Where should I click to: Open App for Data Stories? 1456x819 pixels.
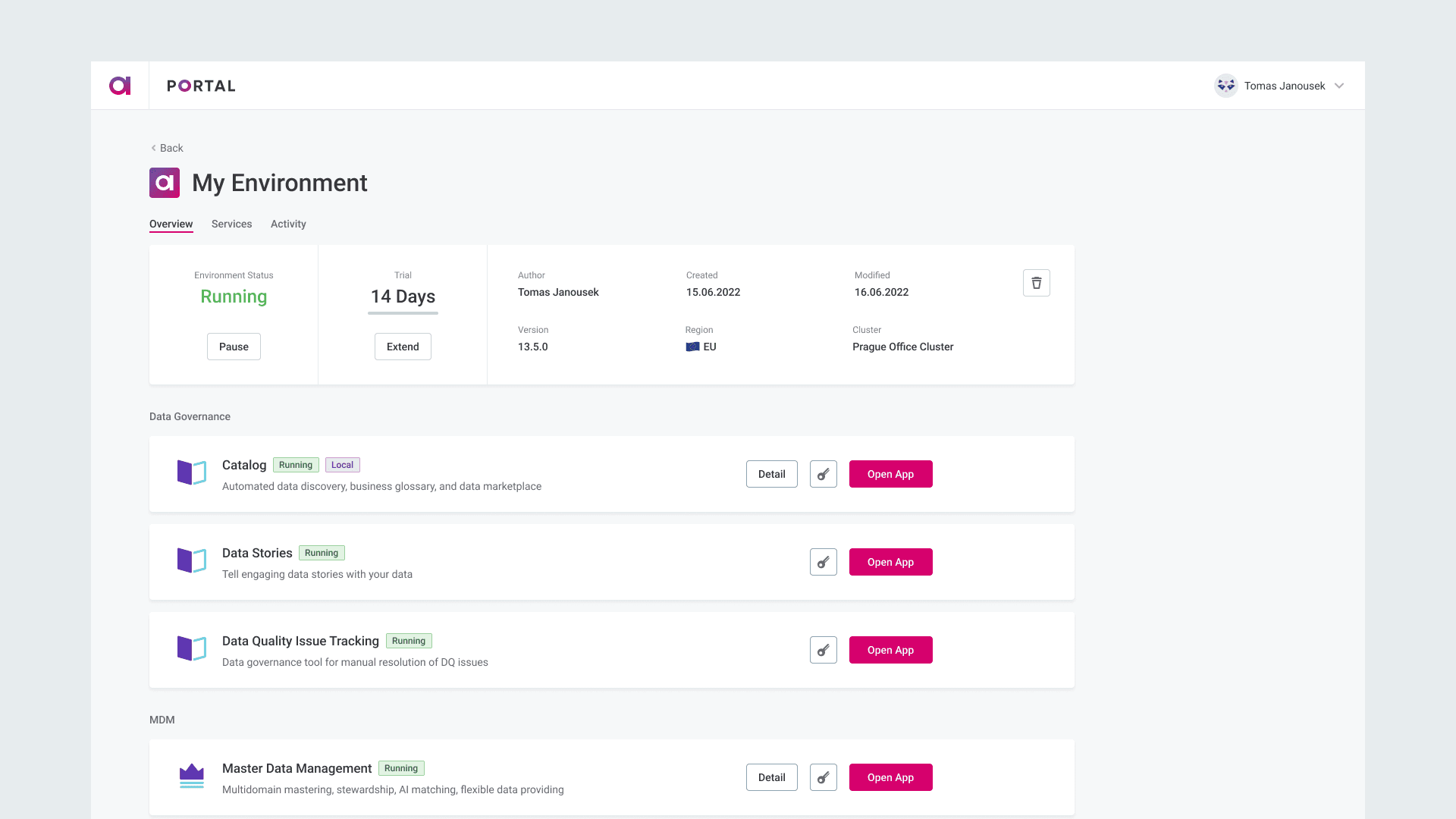click(x=890, y=562)
